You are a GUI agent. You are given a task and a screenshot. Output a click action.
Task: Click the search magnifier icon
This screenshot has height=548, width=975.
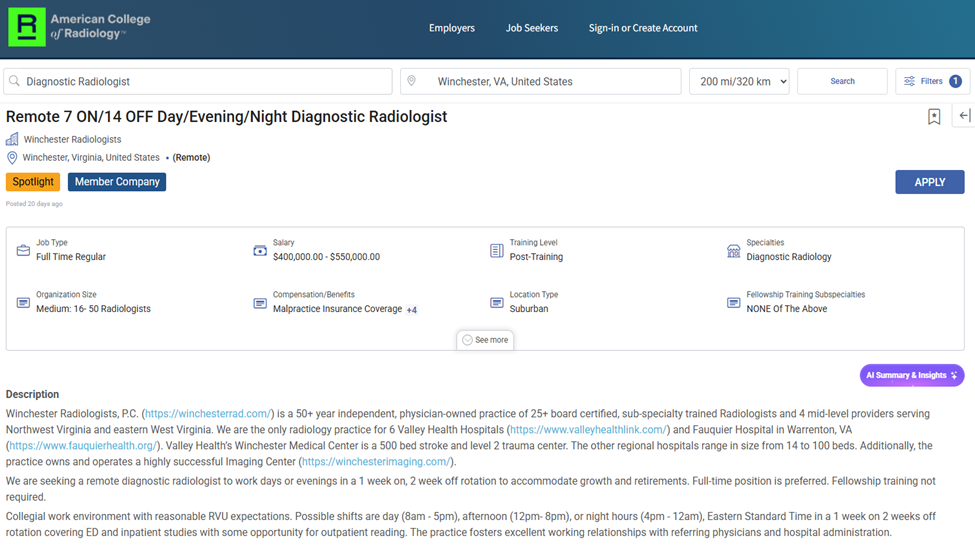(14, 81)
